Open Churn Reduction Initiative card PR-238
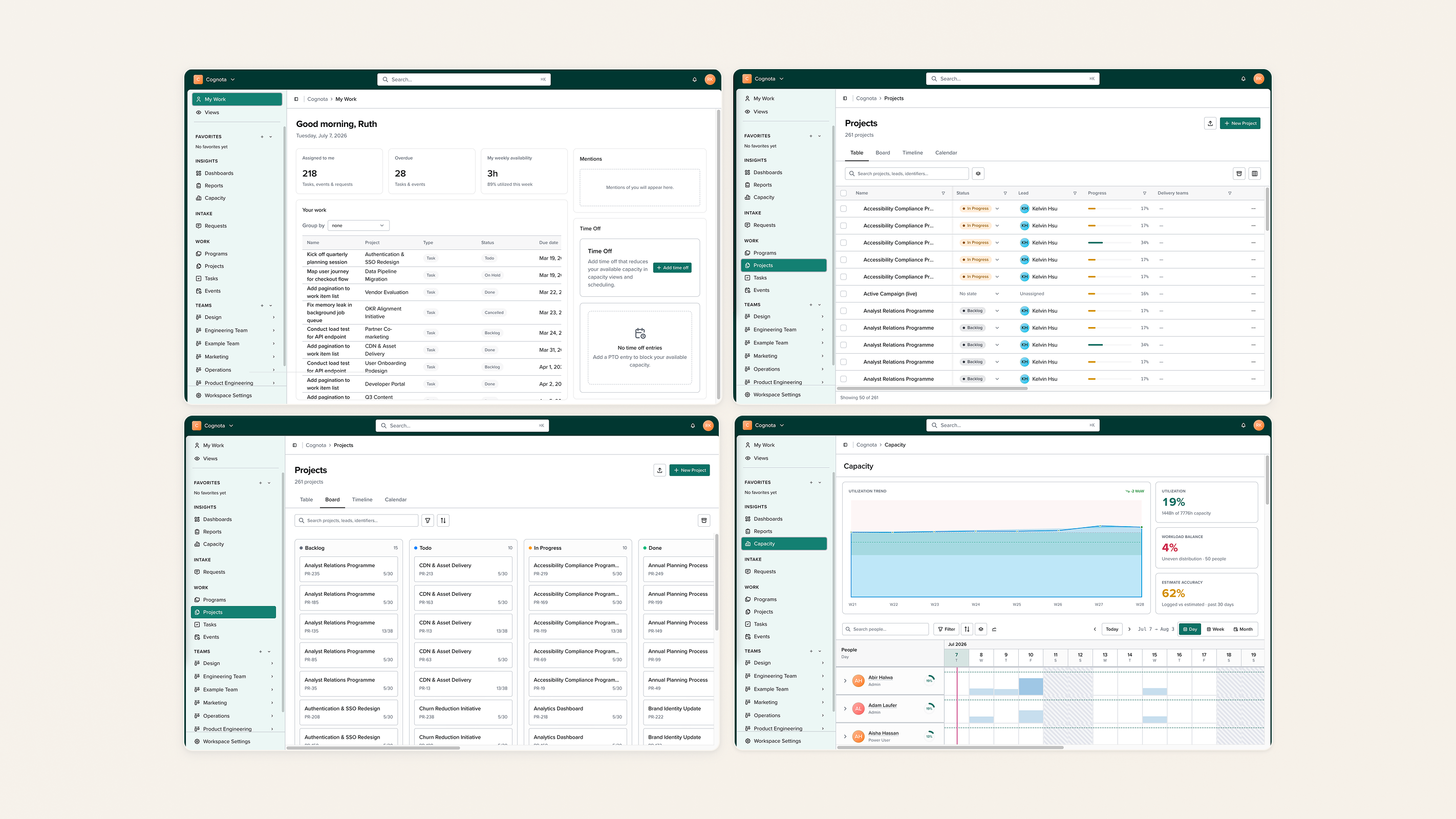 (x=463, y=712)
